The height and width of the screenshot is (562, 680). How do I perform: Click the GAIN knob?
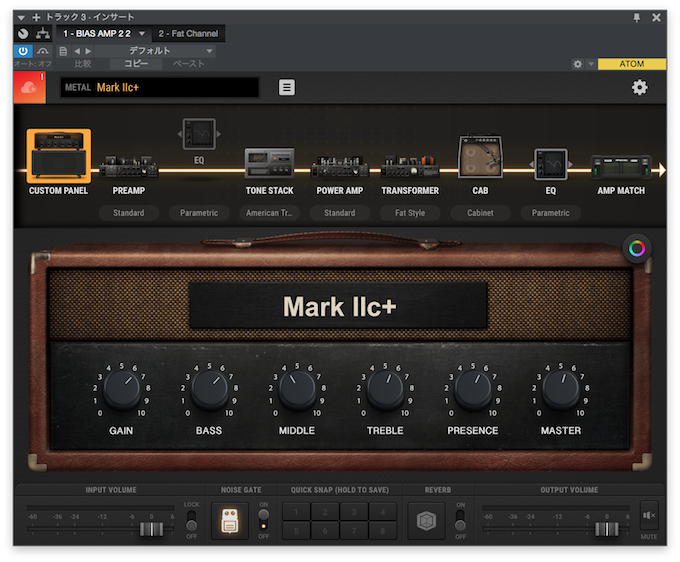(x=122, y=389)
